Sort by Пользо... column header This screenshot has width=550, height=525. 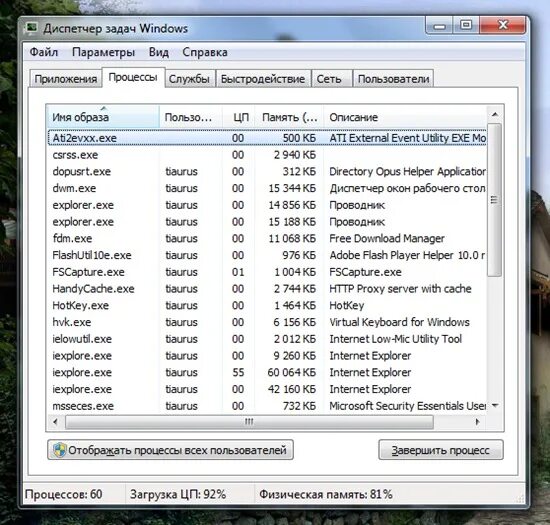191,117
